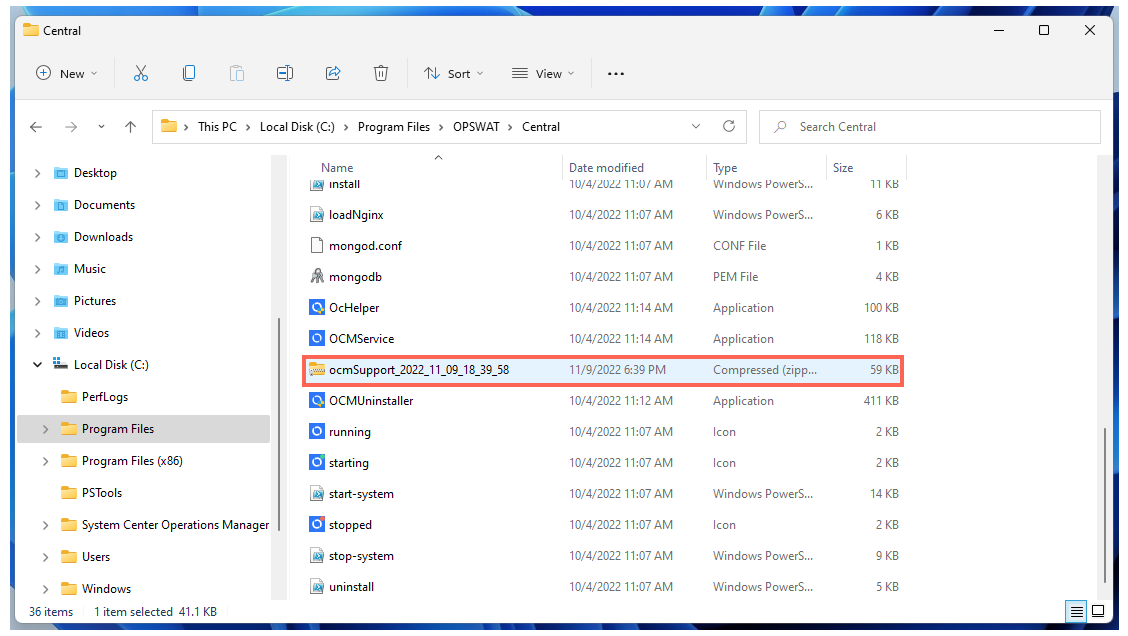Select Pictures in the navigation pane

[95, 301]
